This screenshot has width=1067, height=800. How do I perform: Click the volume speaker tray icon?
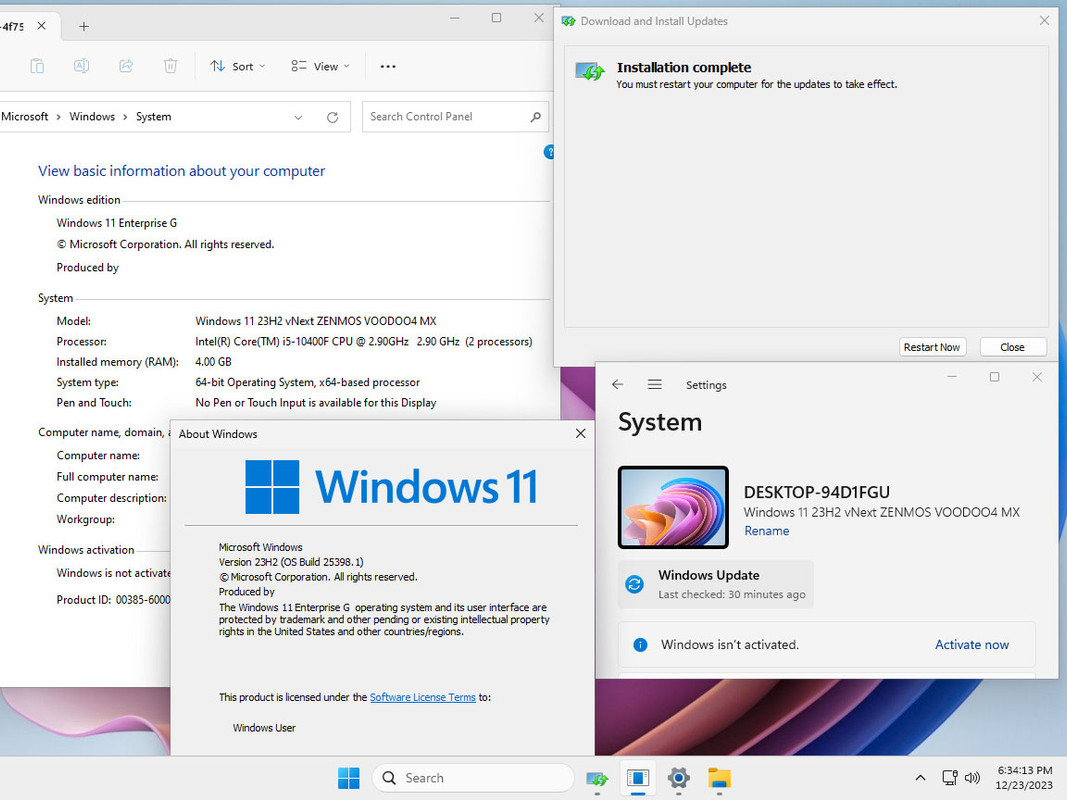[972, 778]
